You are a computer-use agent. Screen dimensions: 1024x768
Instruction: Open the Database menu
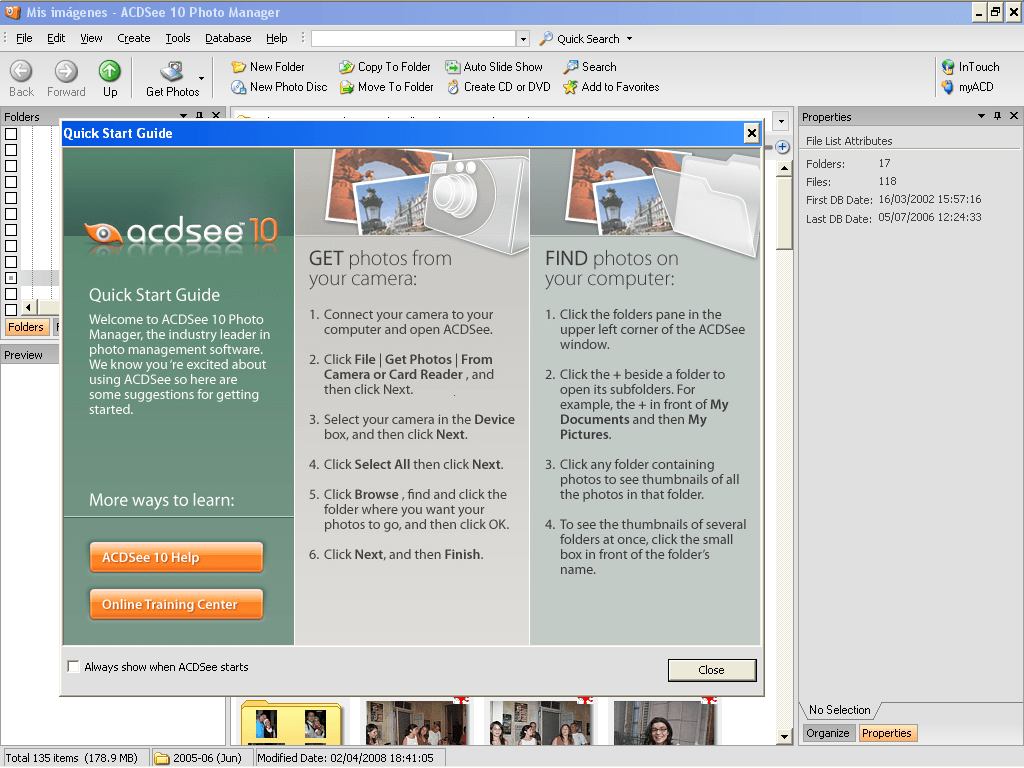[x=228, y=38]
